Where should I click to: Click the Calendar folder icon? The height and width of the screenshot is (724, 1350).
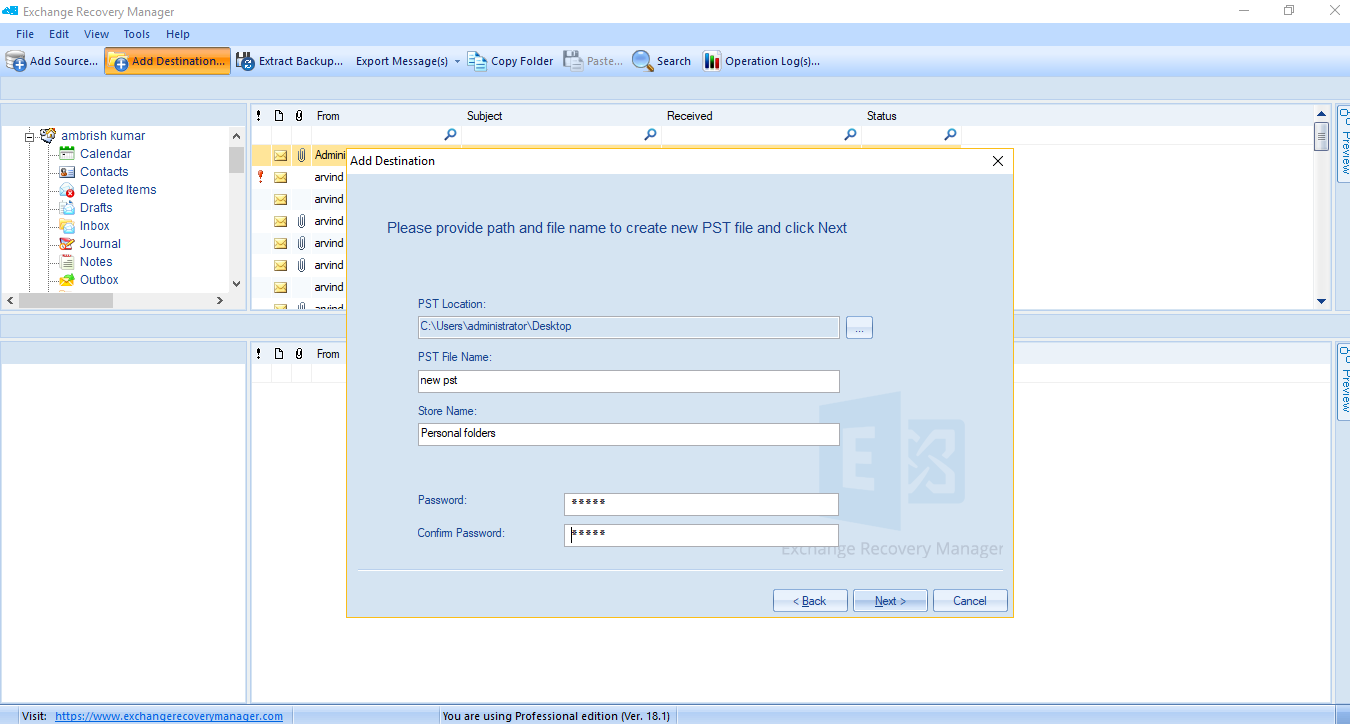(67, 154)
